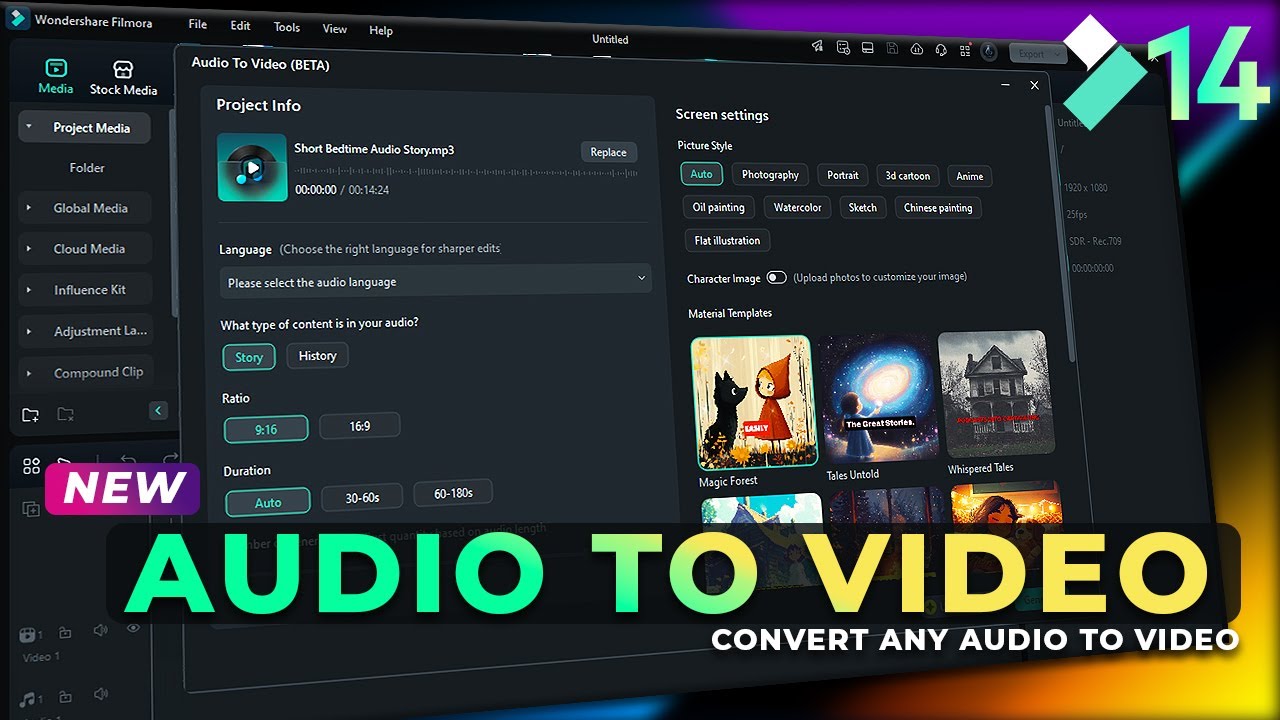1280x720 pixels.
Task: Mute the audio track speaker
Action: click(100, 693)
